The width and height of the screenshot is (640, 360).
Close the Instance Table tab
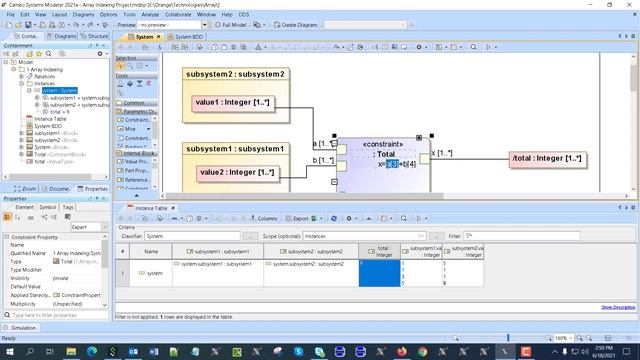(173, 208)
